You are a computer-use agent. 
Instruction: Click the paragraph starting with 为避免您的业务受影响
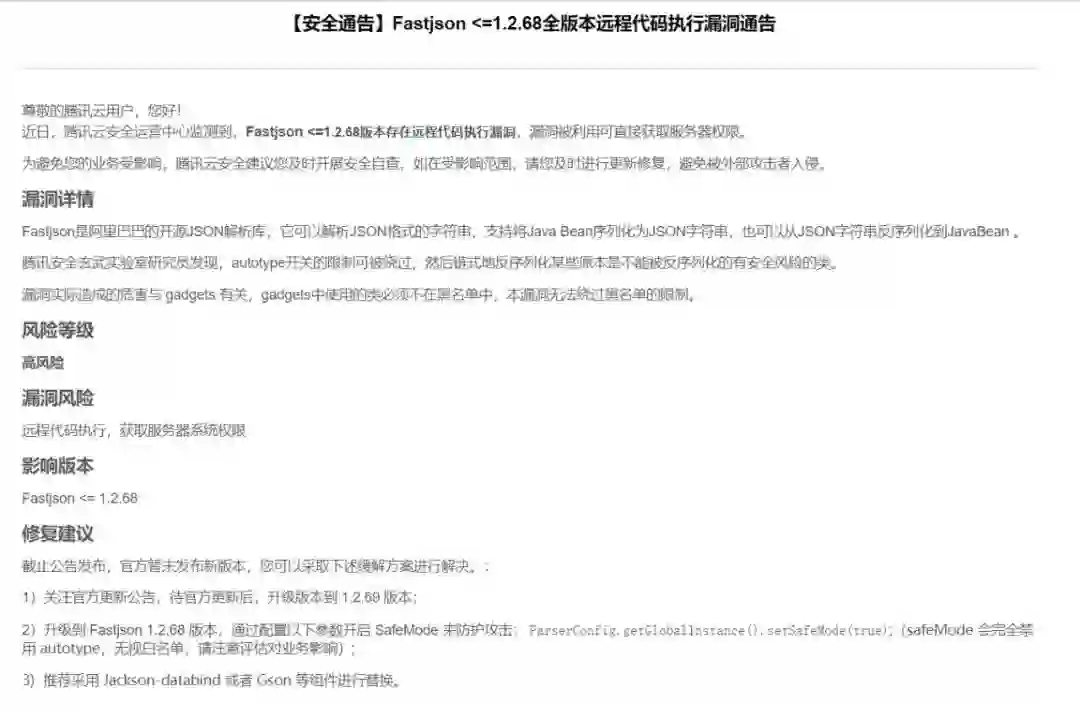[424, 163]
